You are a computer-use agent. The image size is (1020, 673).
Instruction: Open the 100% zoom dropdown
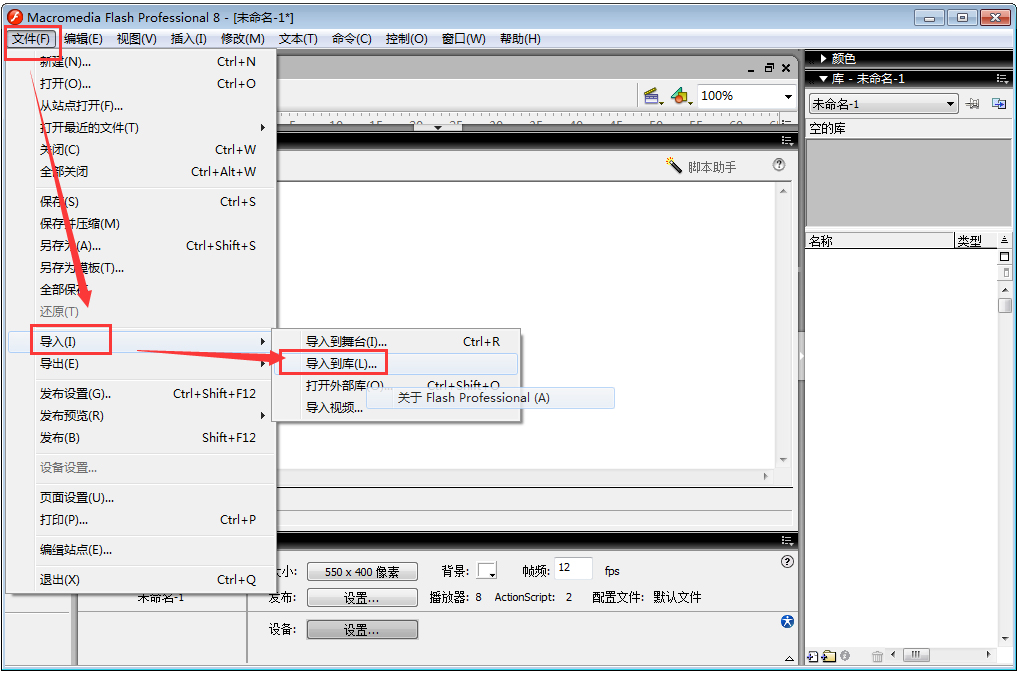[x=788, y=97]
